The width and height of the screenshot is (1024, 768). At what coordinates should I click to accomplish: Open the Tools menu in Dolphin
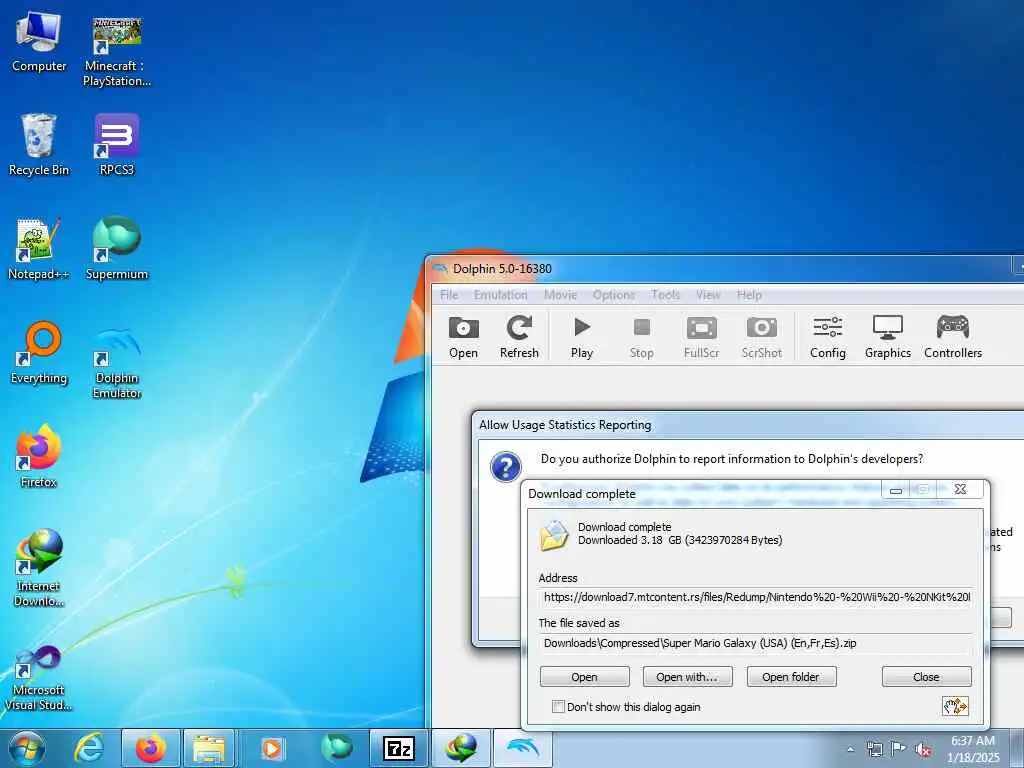point(665,295)
